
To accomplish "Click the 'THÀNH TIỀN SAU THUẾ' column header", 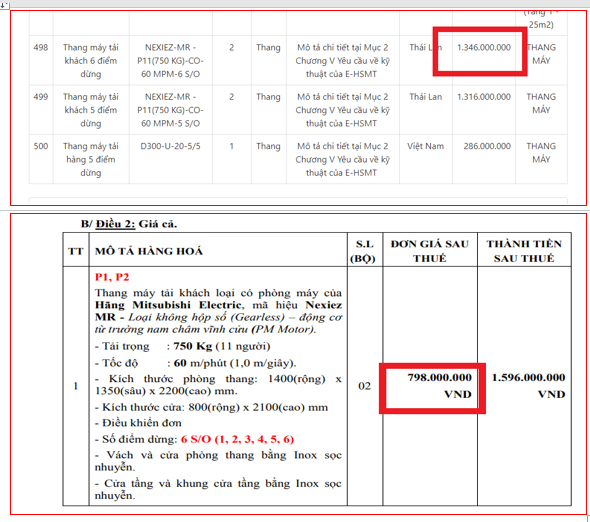I will [524, 251].
